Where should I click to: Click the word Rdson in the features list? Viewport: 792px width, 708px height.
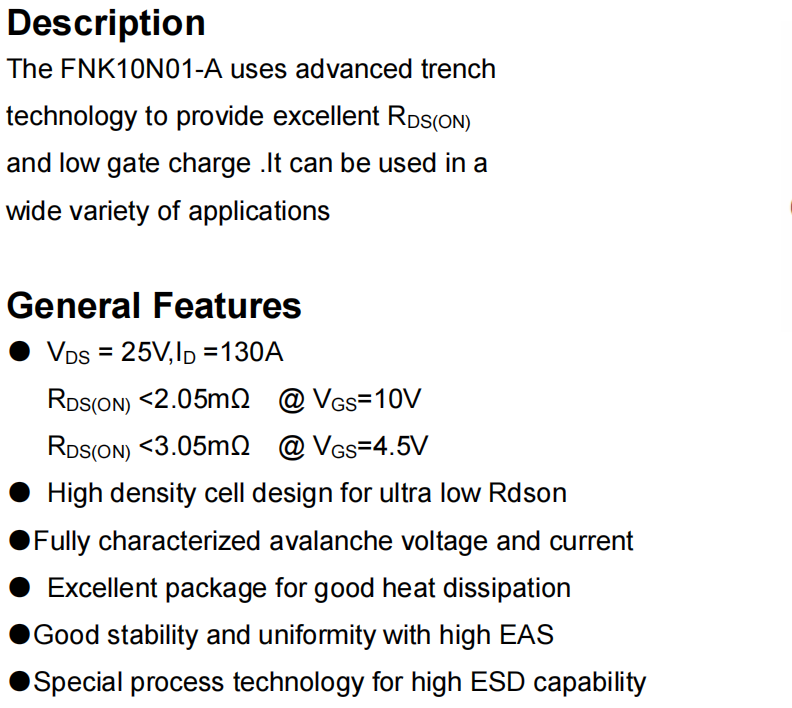527,493
